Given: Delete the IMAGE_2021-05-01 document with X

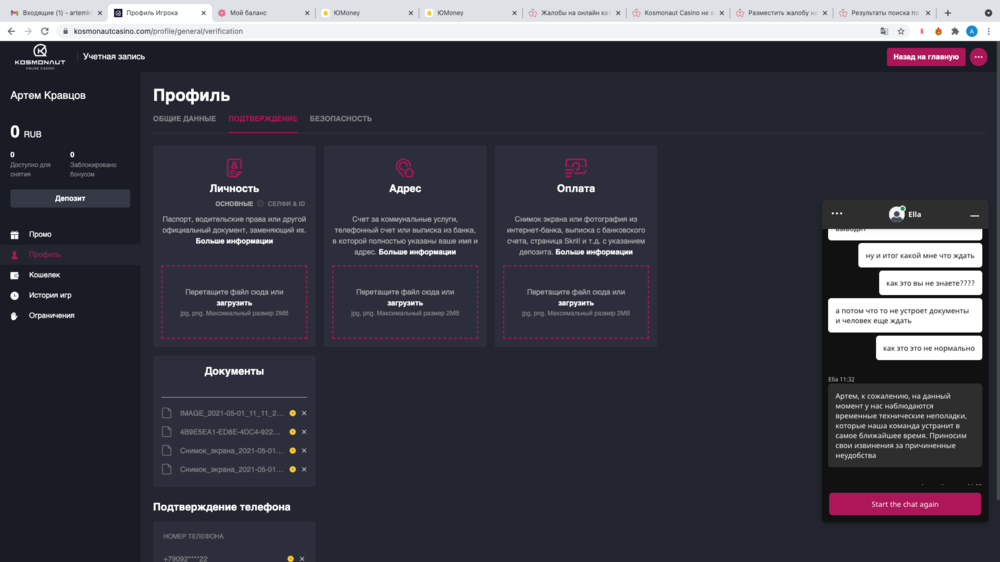Looking at the screenshot, I should (304, 413).
